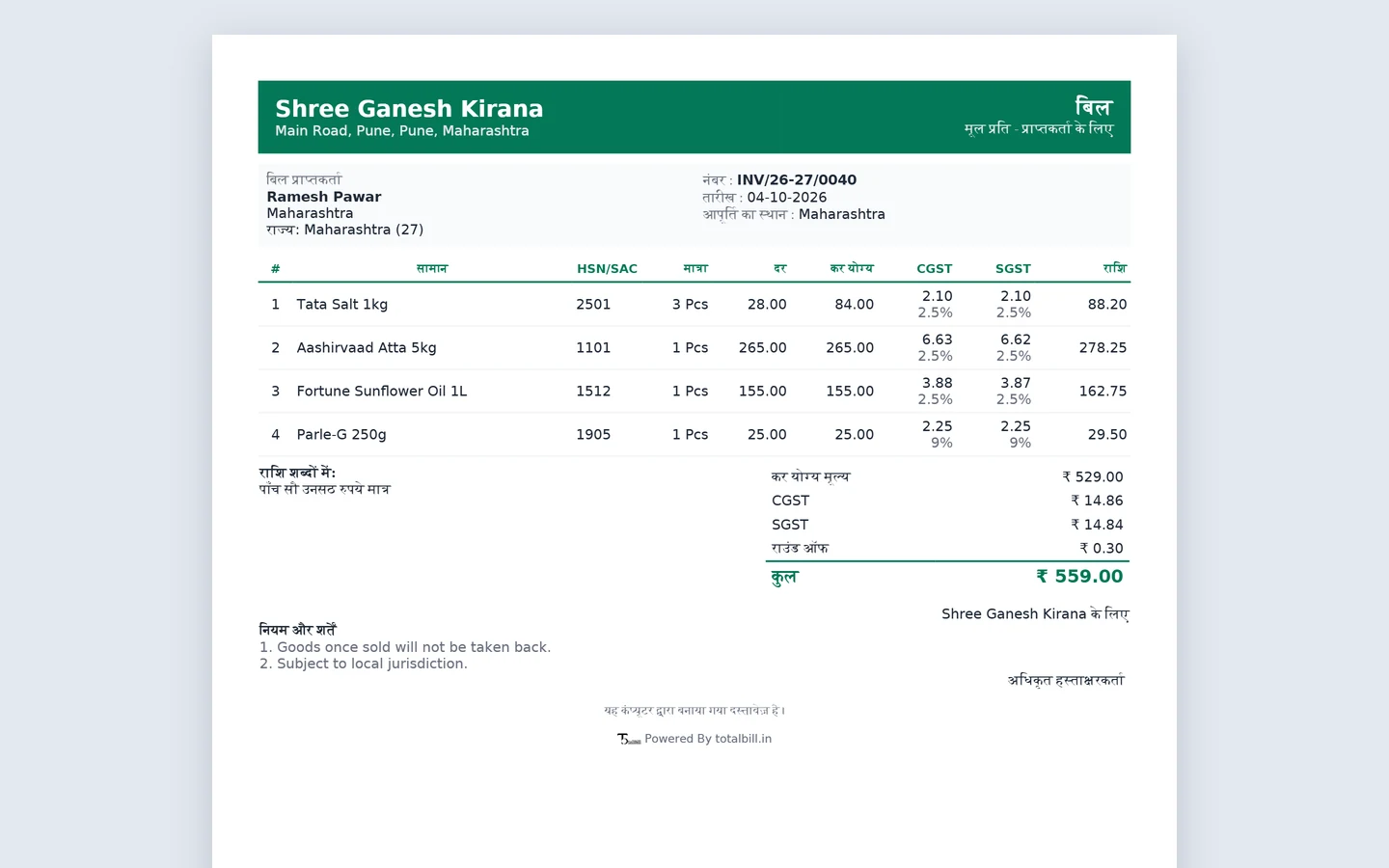Select the amount 29.50
This screenshot has height=868, width=1389.
click(x=1107, y=434)
